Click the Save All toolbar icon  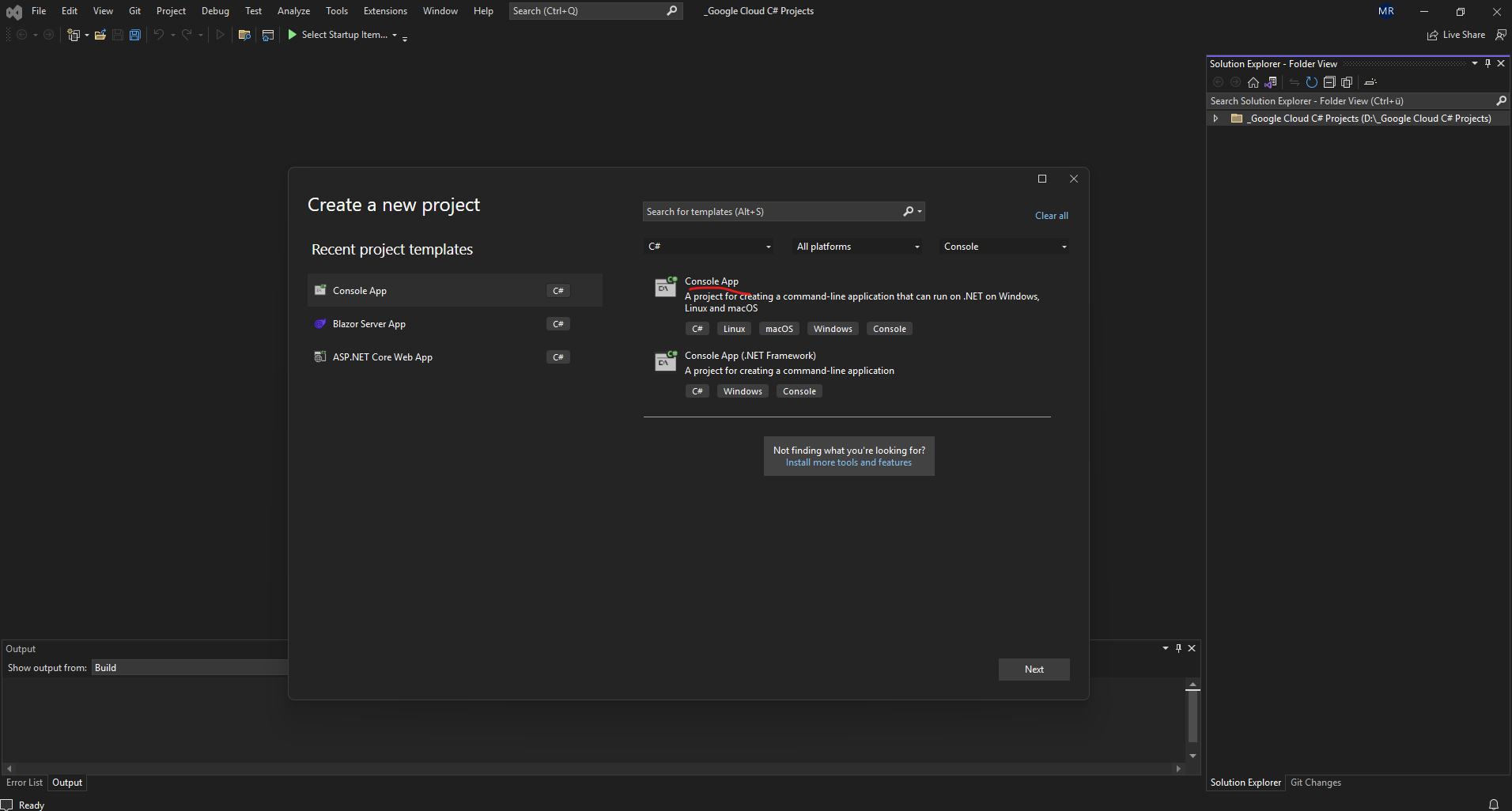click(x=135, y=35)
